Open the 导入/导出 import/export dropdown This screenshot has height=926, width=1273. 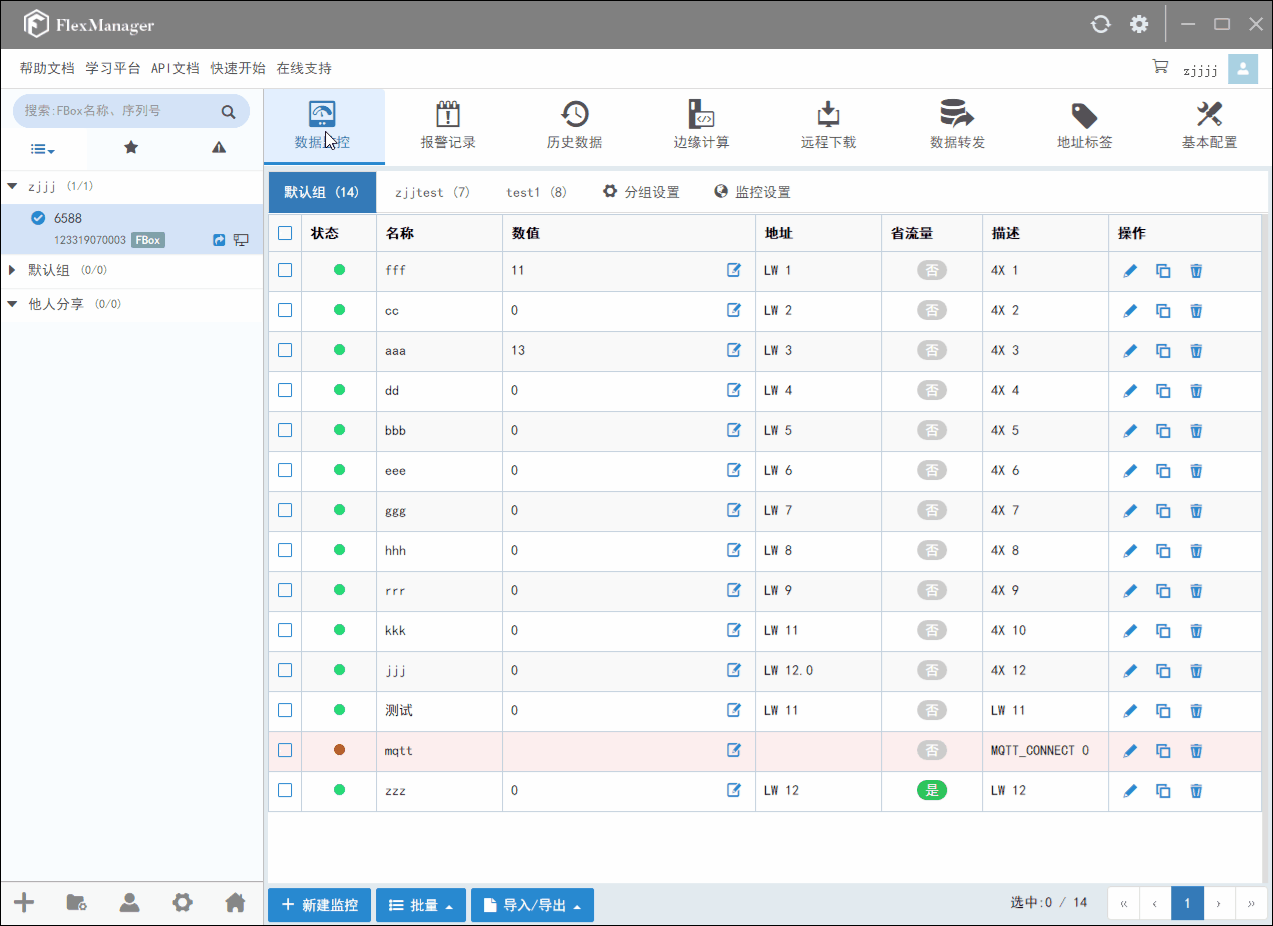point(532,905)
